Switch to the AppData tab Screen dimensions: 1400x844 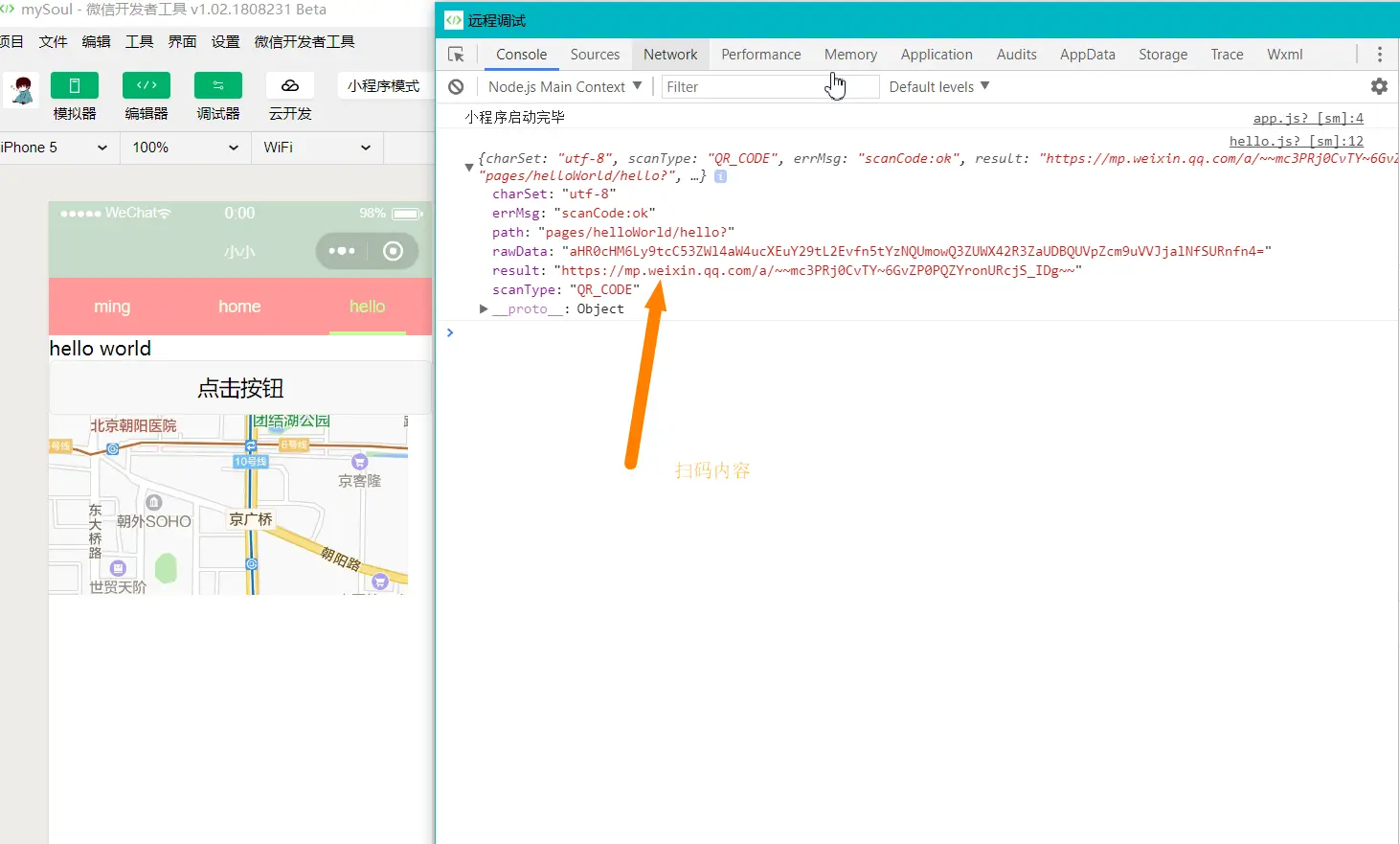(x=1087, y=55)
